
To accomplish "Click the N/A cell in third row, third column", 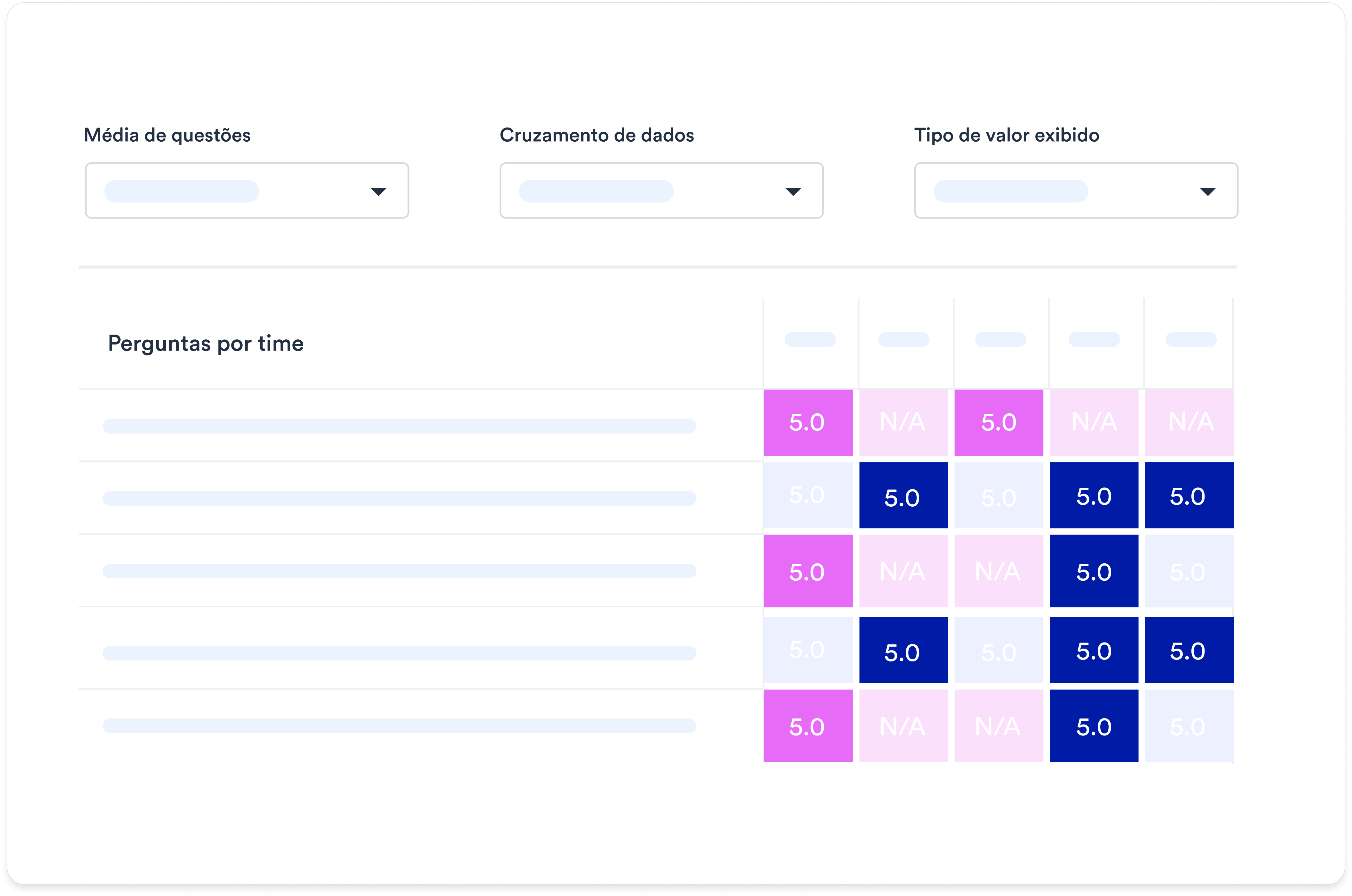I will pyautogui.click(x=999, y=571).
